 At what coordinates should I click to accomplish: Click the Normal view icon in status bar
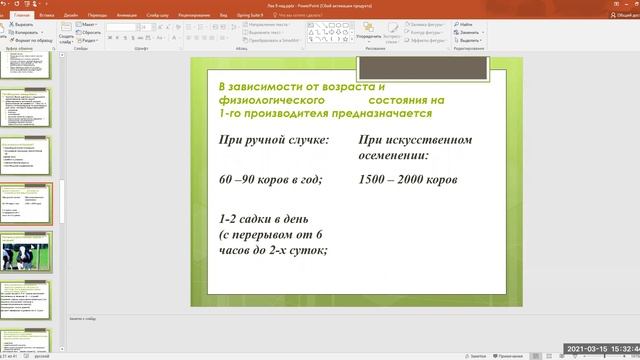pos(536,356)
